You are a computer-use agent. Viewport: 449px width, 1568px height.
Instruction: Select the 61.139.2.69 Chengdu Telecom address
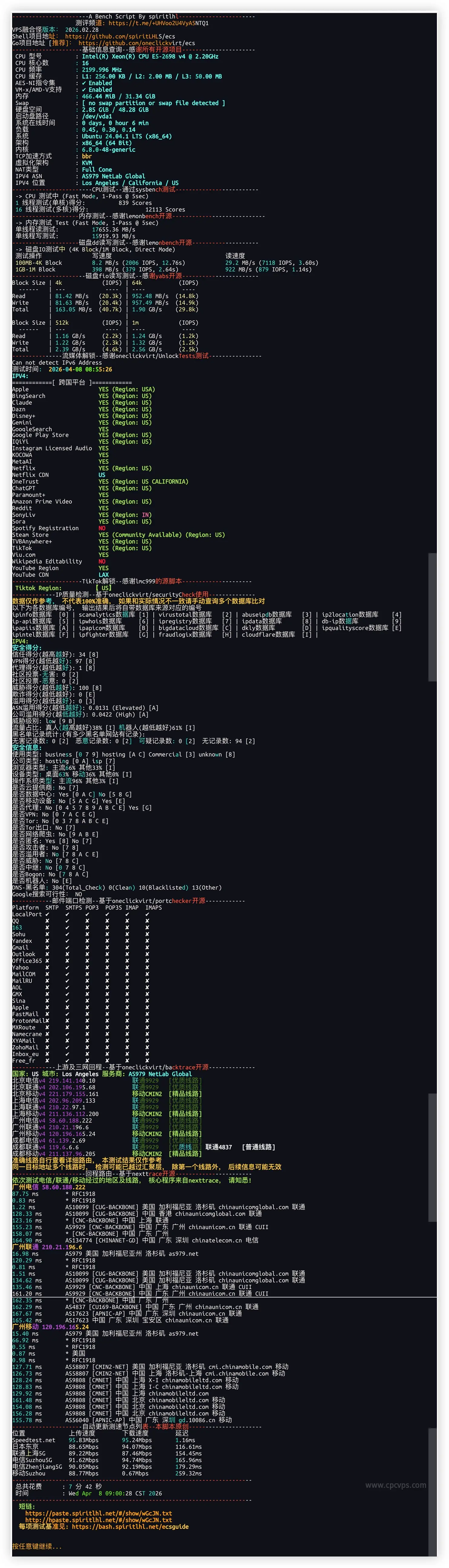[67, 1141]
